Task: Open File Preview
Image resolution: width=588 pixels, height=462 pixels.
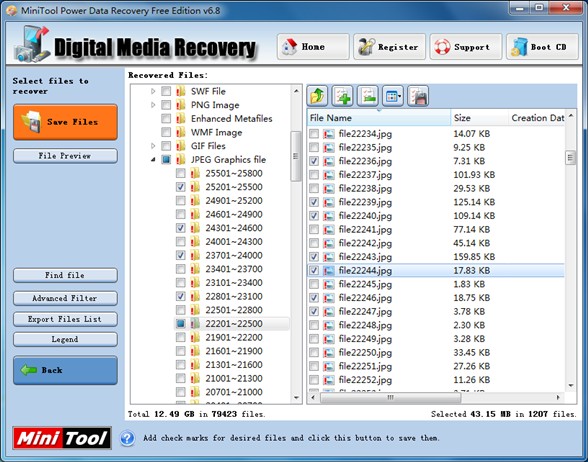Action: (x=65, y=156)
